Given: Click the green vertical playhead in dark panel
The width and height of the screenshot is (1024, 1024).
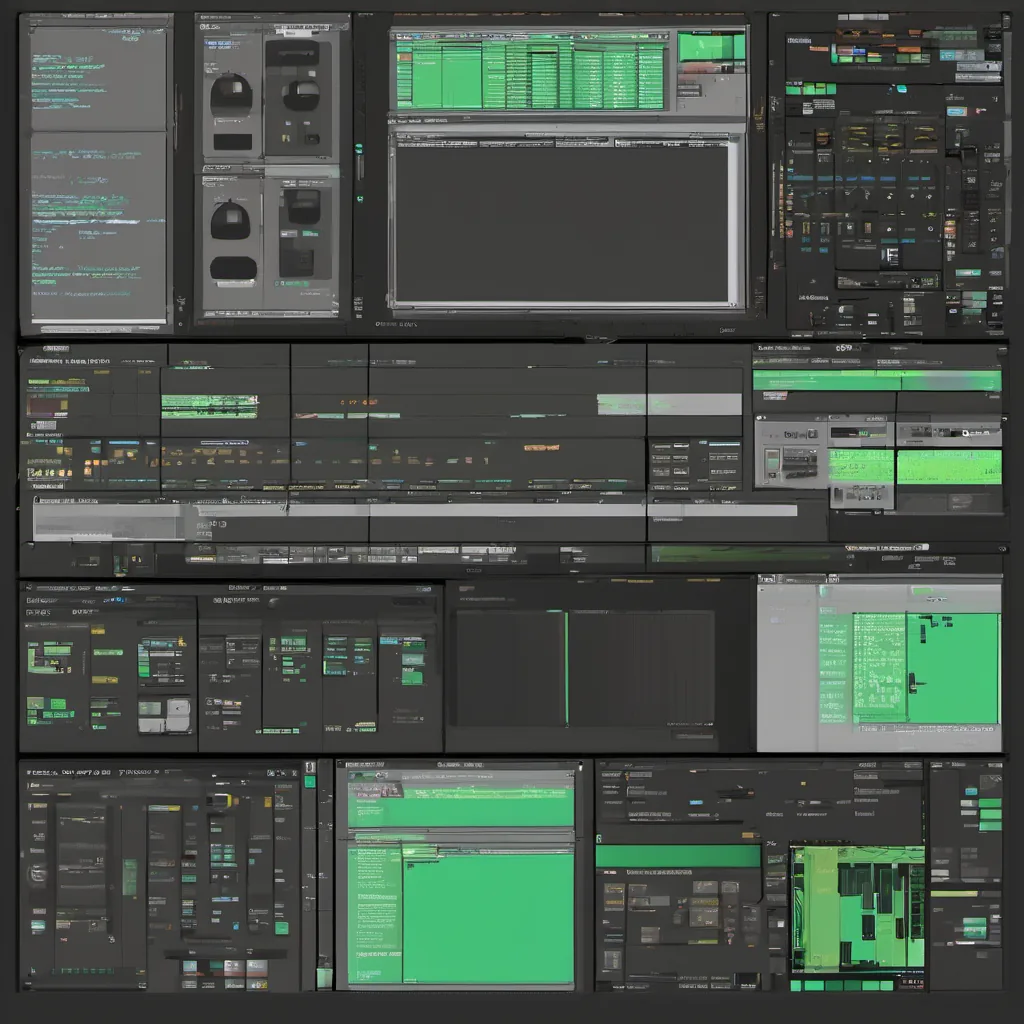Looking at the screenshot, I should pos(566,668).
